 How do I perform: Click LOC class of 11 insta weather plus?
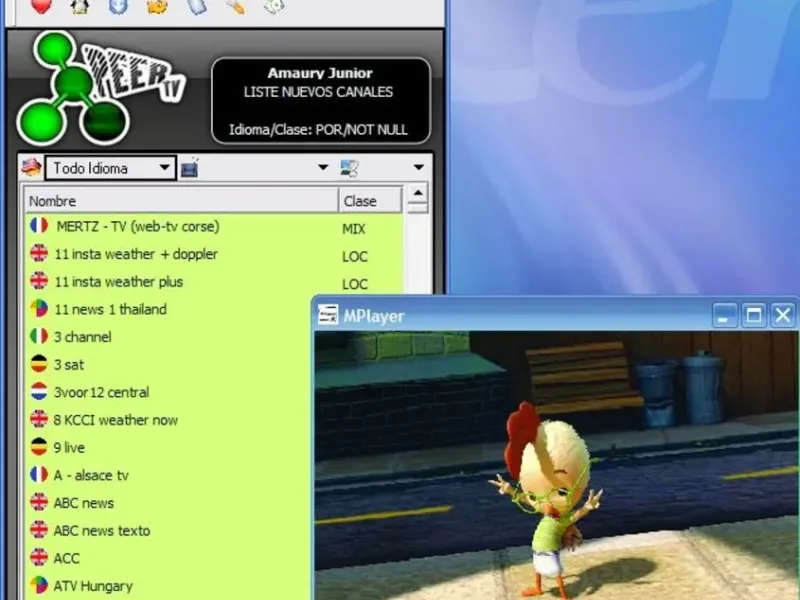click(355, 284)
